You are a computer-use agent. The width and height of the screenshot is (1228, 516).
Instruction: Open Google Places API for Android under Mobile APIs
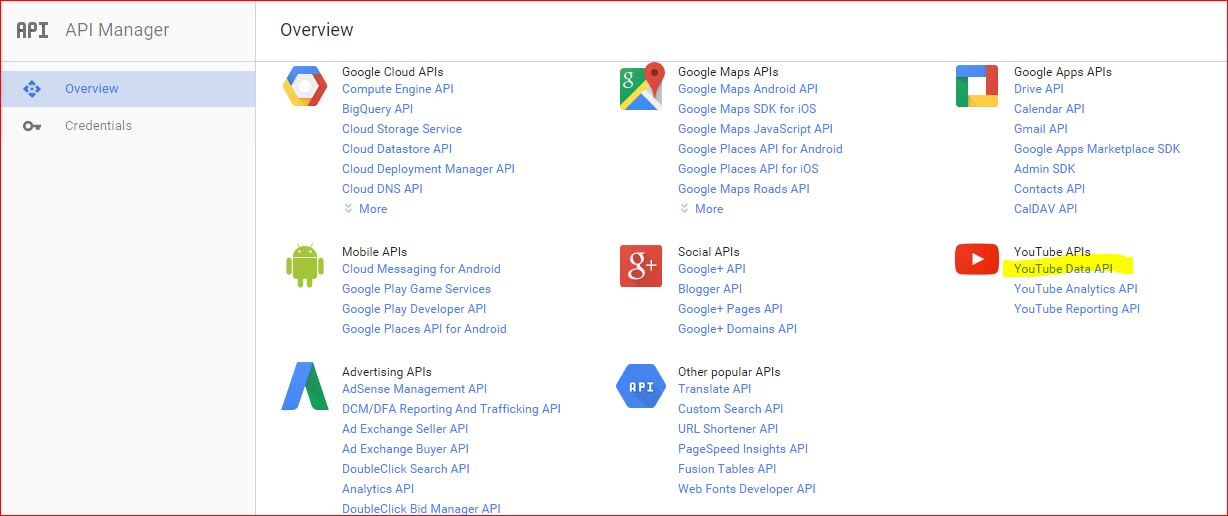(x=424, y=329)
